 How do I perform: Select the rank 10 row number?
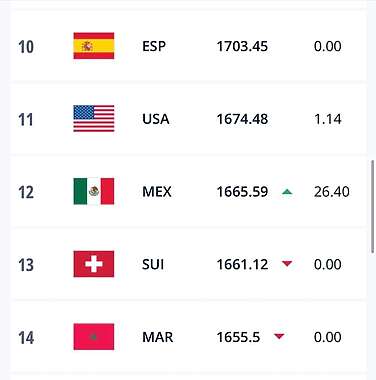point(26,47)
